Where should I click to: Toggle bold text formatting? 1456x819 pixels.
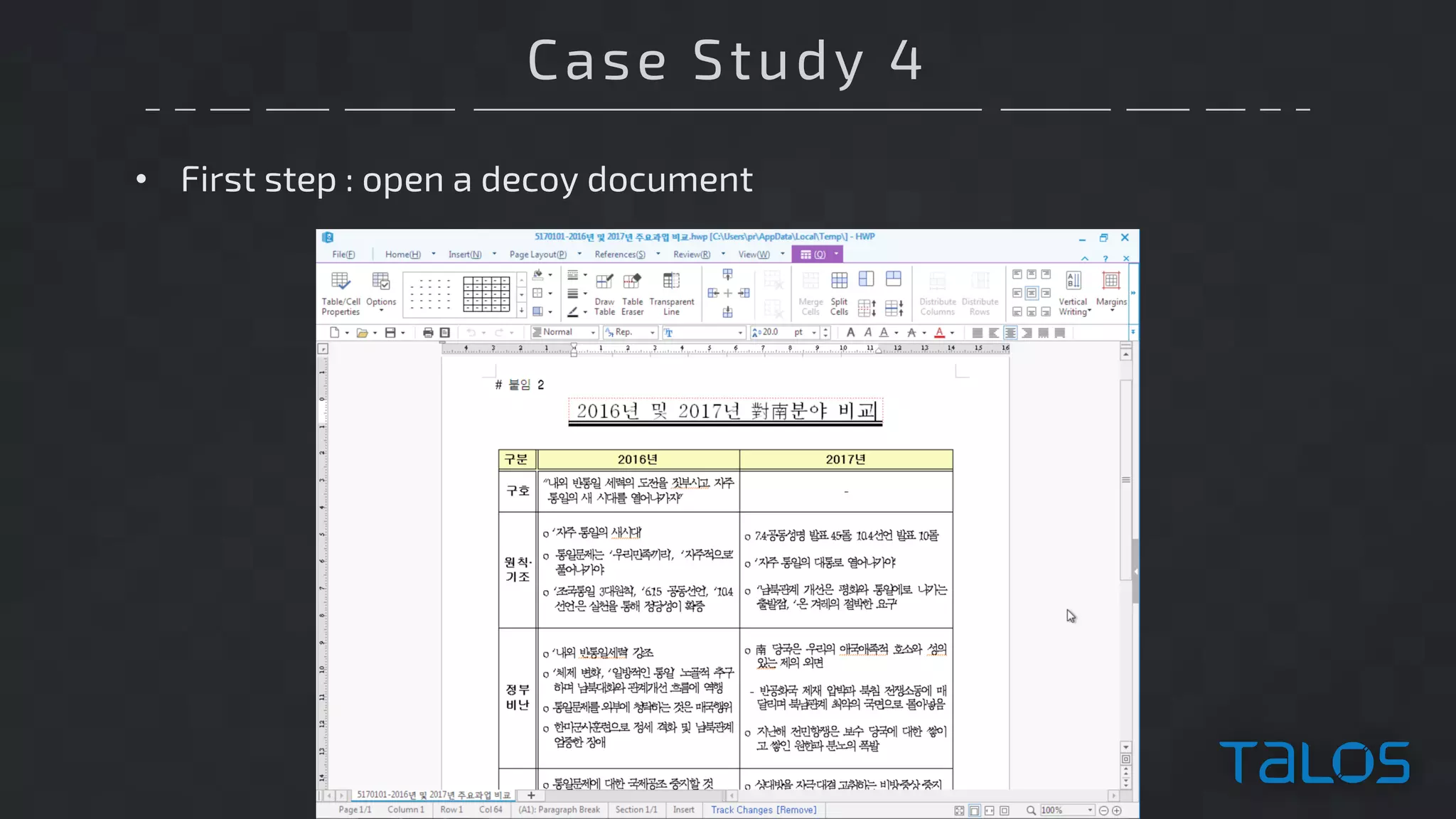point(850,332)
